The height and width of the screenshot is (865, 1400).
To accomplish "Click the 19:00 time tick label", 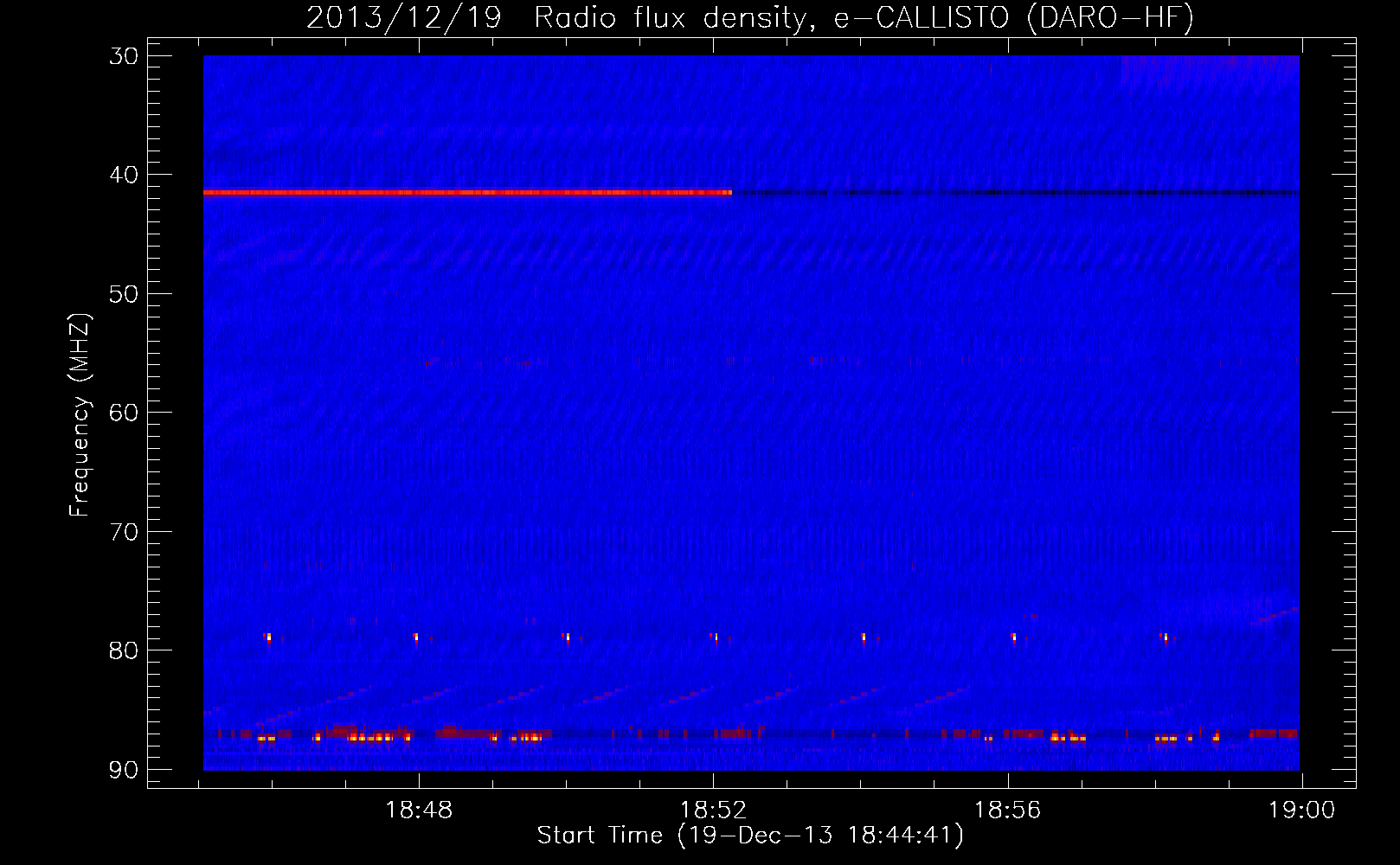I will [1301, 811].
